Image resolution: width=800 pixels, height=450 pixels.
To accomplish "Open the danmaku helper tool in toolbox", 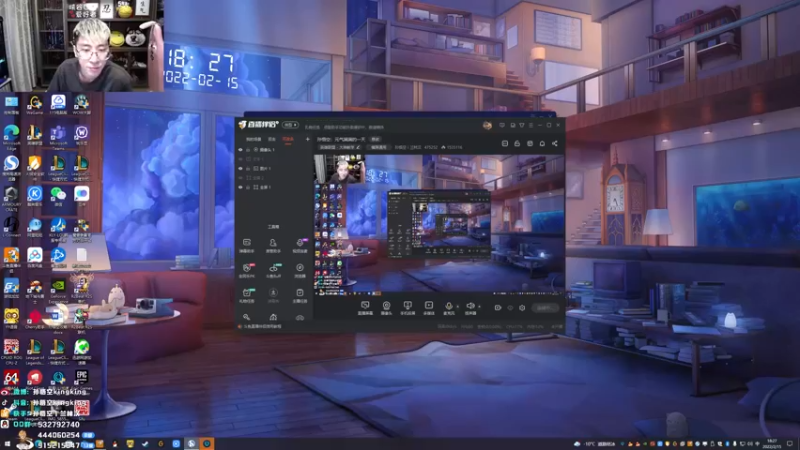I will (246, 245).
